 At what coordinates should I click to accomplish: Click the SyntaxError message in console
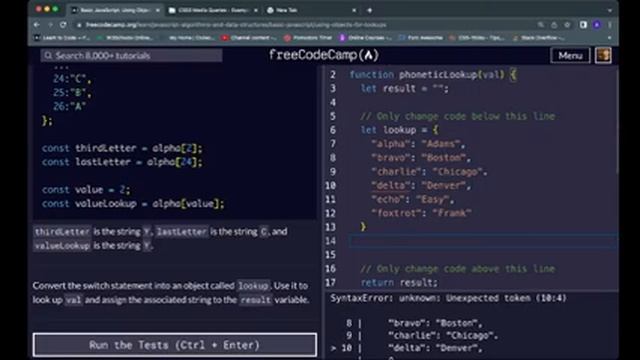pos(449,298)
